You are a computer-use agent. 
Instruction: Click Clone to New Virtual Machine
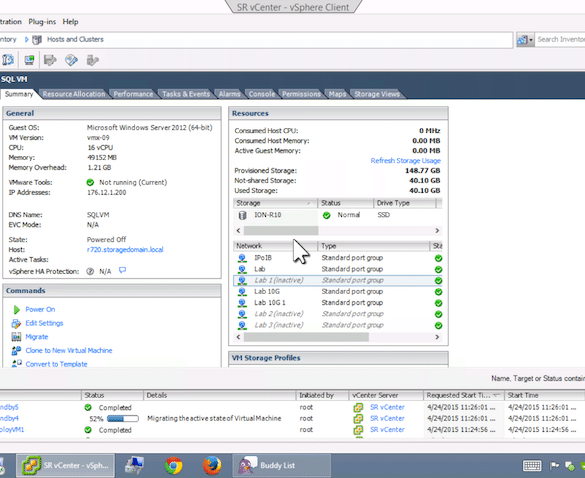(69, 350)
